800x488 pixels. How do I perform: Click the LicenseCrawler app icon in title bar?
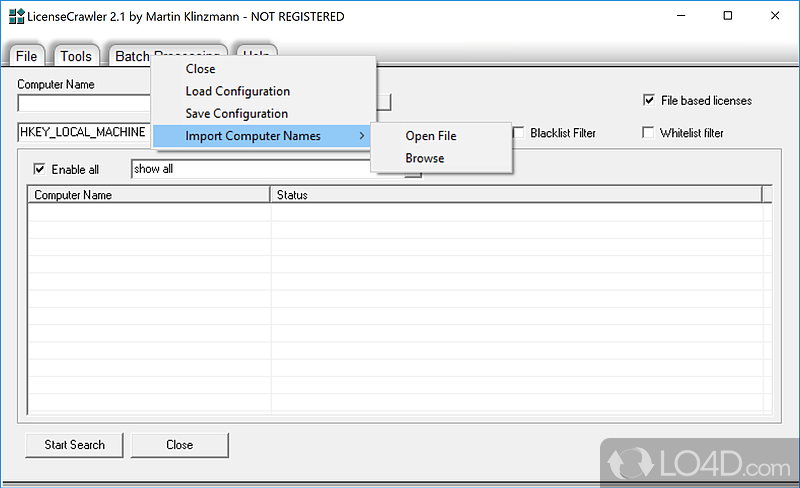pyautogui.click(x=16, y=16)
